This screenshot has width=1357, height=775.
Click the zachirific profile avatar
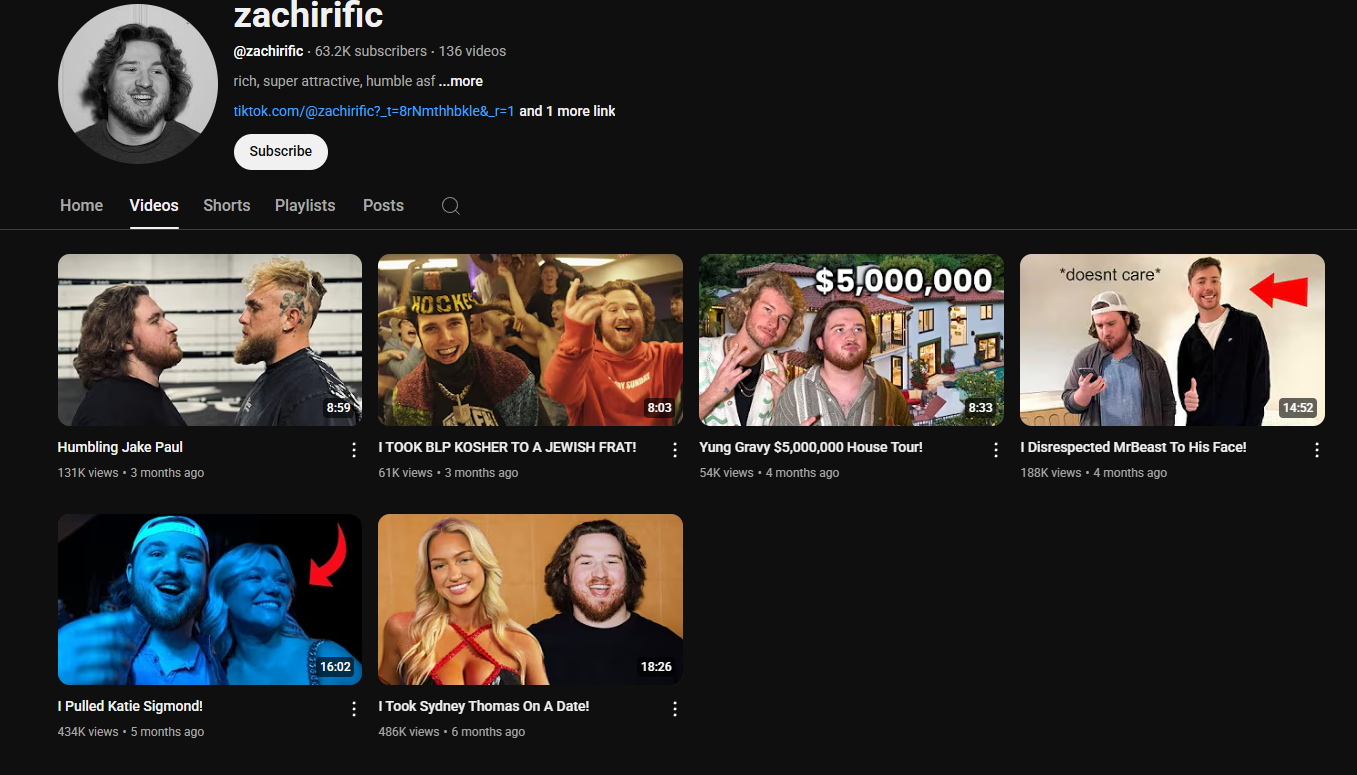(137, 82)
